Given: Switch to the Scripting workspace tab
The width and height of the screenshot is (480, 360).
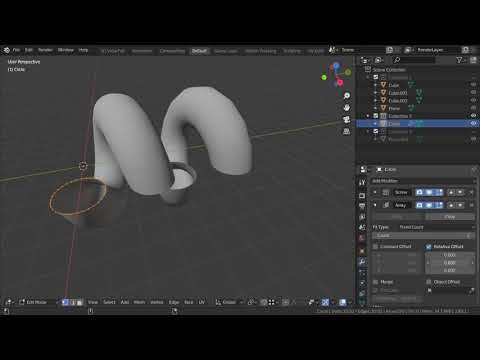Looking at the screenshot, I should coord(292,51).
